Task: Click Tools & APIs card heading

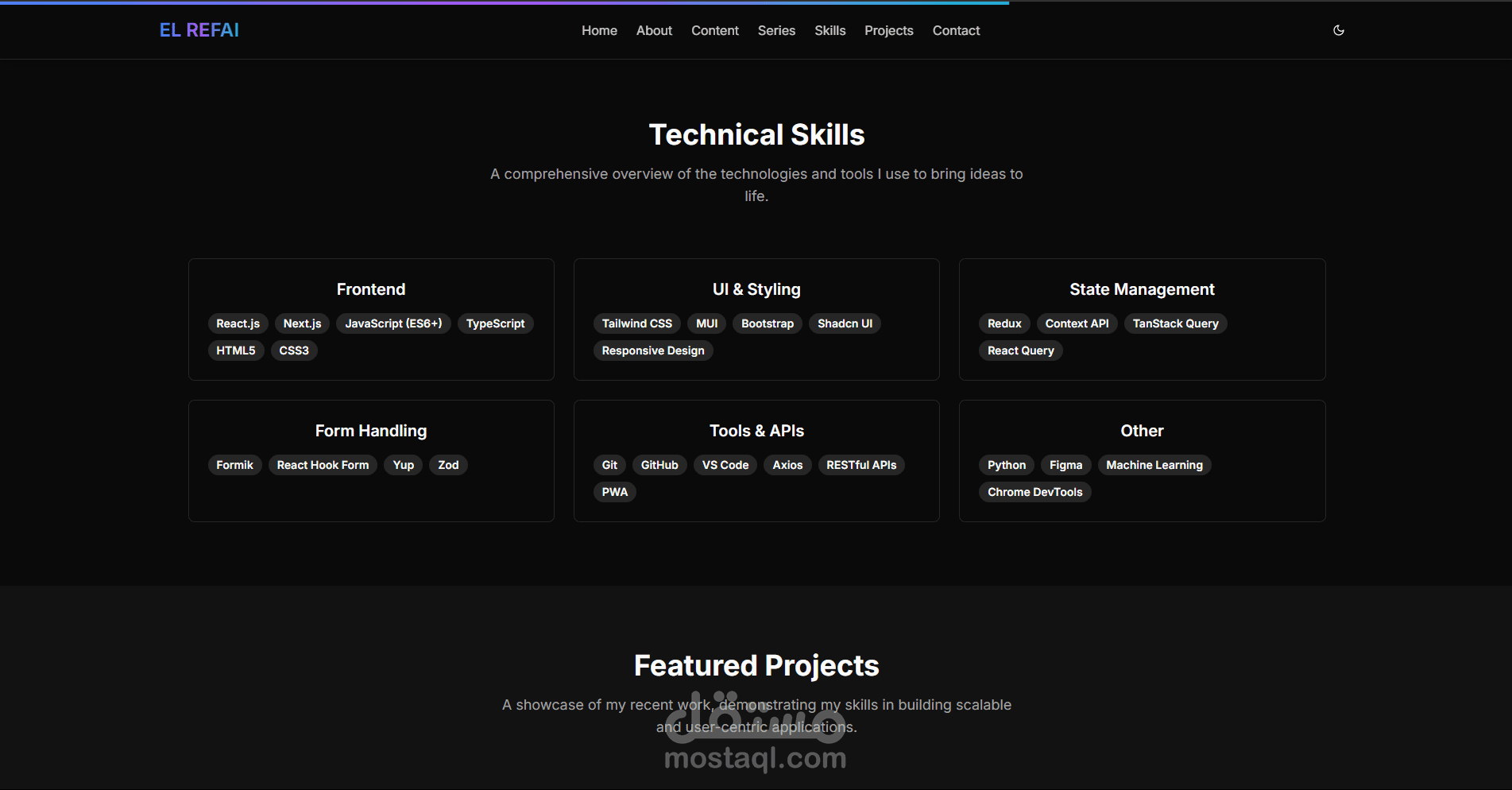Action: pos(756,431)
